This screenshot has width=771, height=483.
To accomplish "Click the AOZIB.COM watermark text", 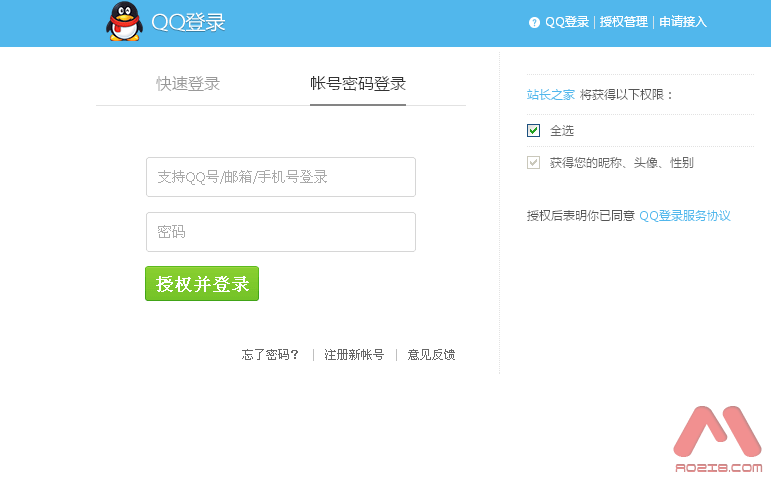I will click(718, 468).
